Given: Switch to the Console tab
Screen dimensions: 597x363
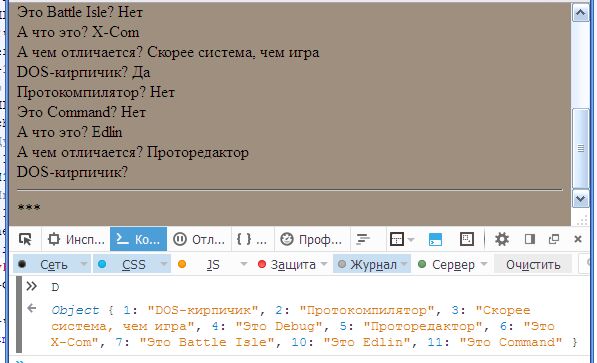Looking at the screenshot, I should coord(138,239).
